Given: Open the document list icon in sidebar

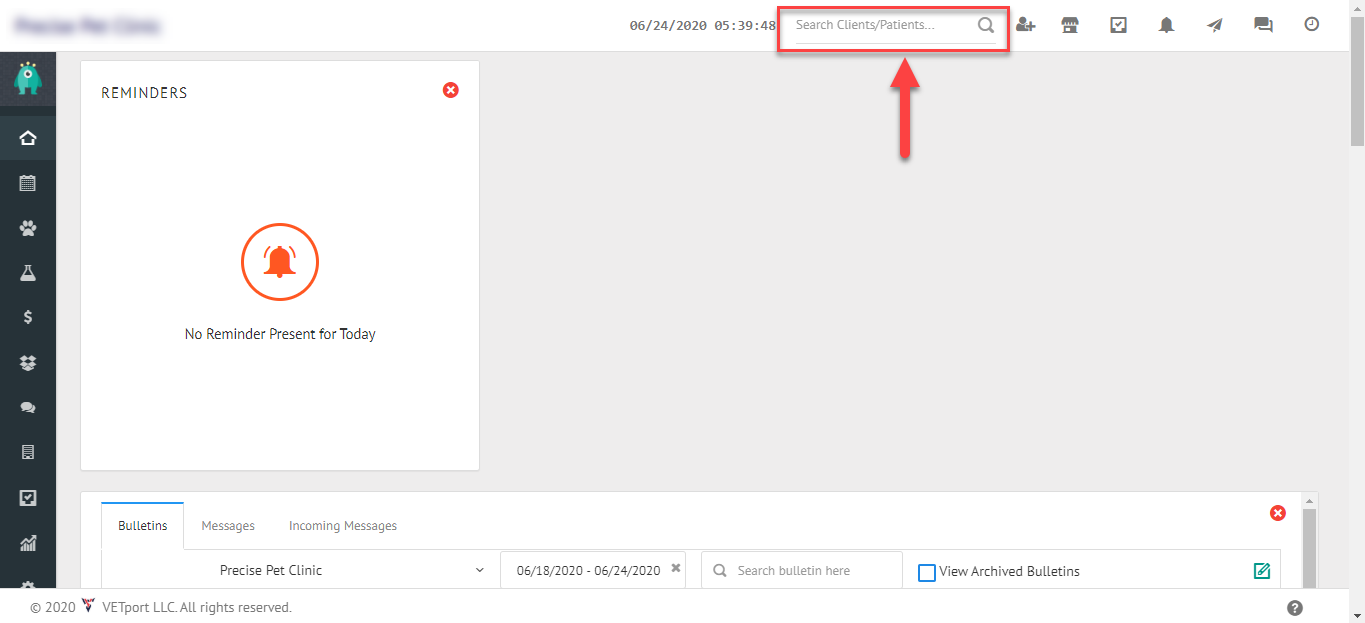Looking at the screenshot, I should (x=28, y=452).
